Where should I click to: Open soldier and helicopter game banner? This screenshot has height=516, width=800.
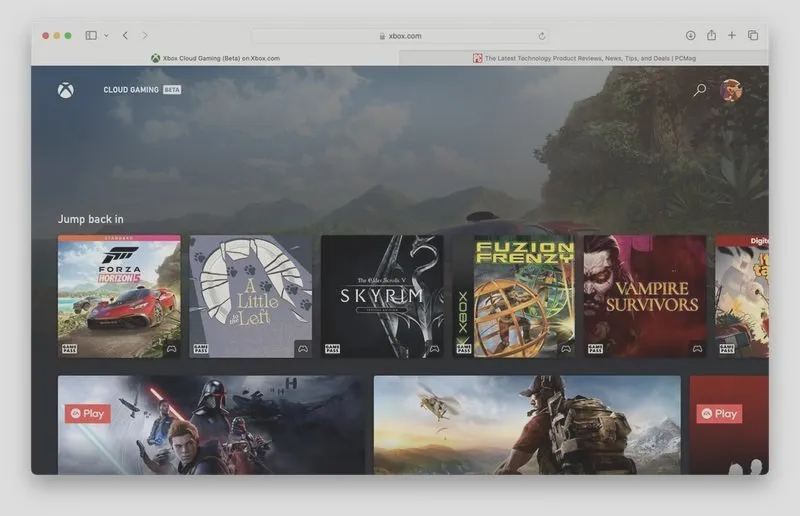click(x=527, y=425)
